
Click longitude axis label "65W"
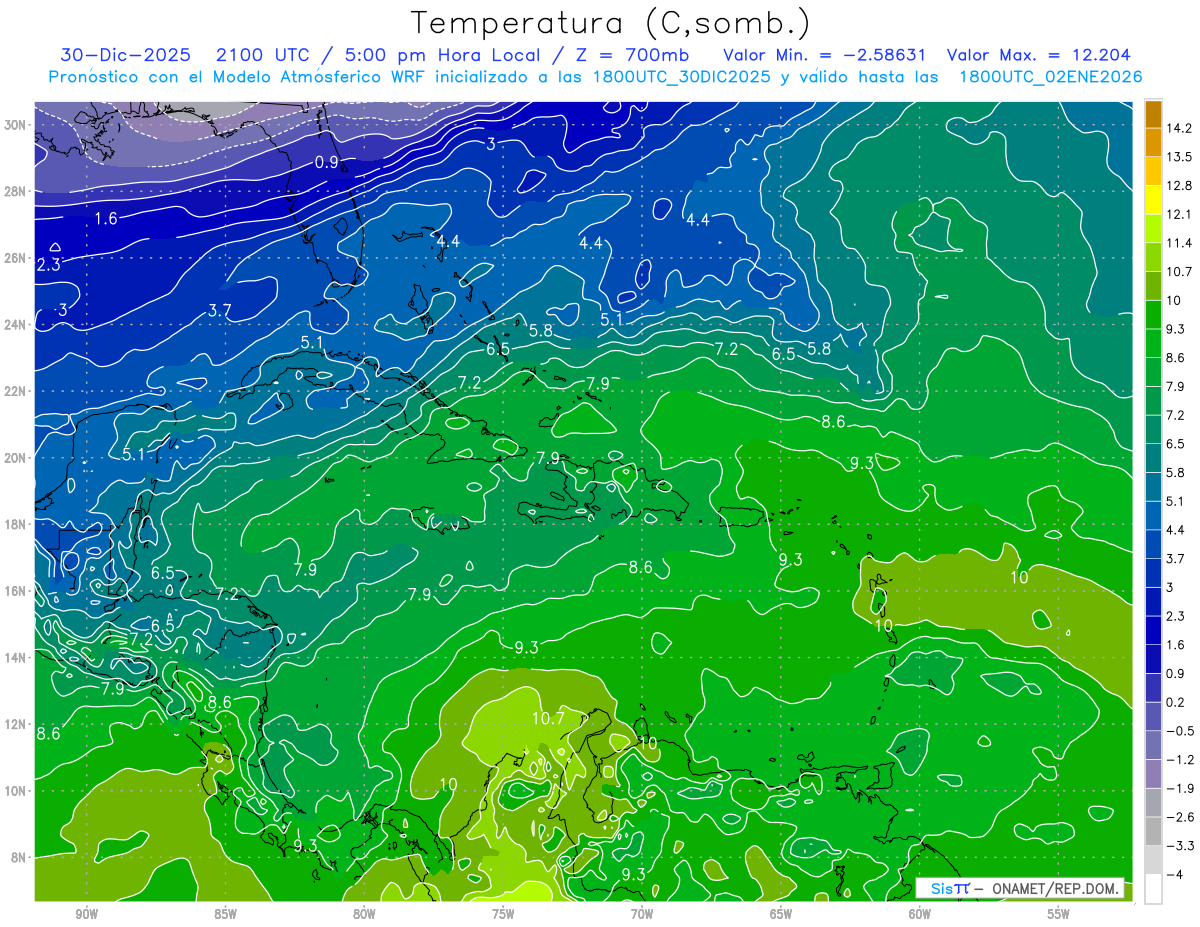click(x=781, y=914)
